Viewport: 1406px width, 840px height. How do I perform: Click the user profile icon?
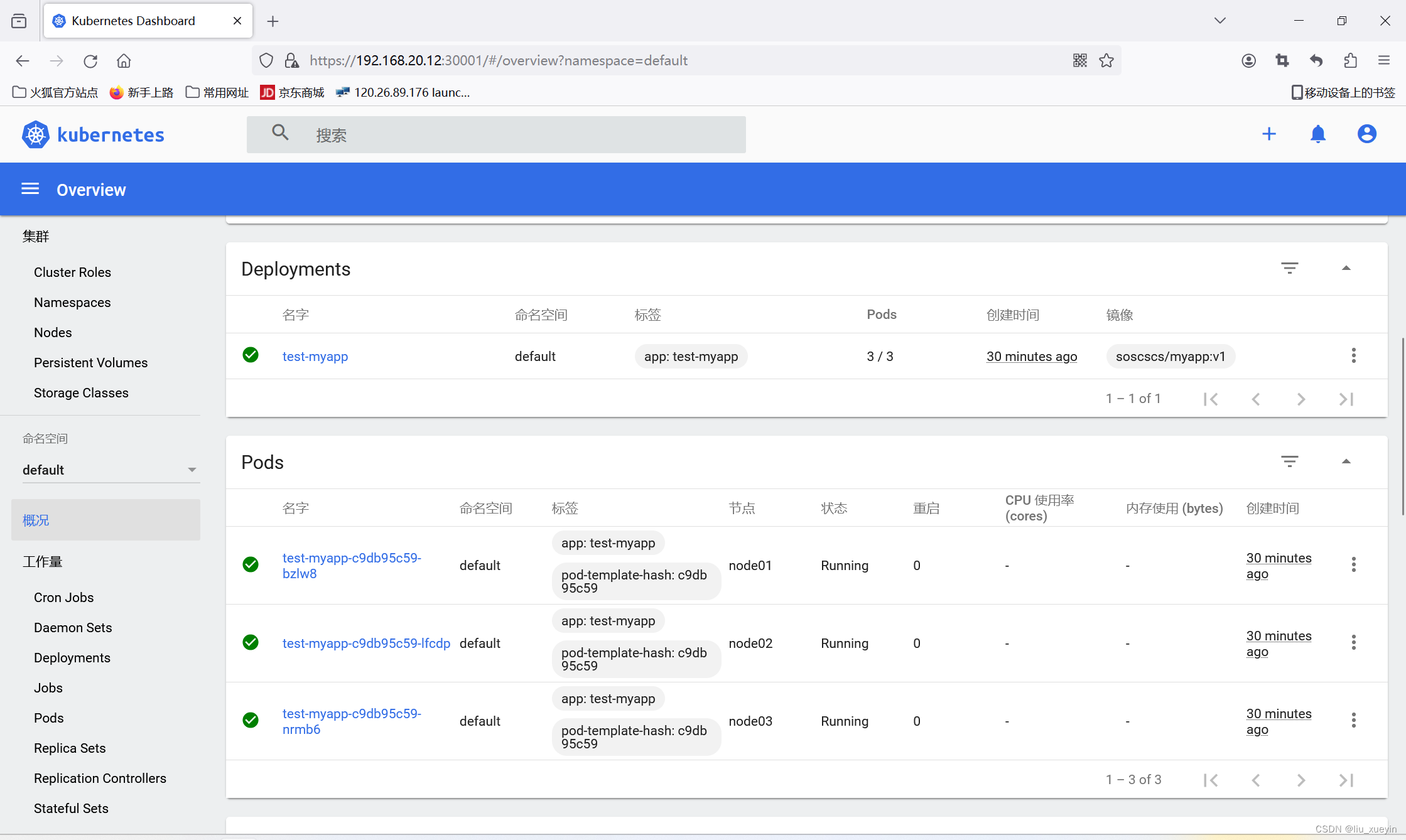(1366, 134)
